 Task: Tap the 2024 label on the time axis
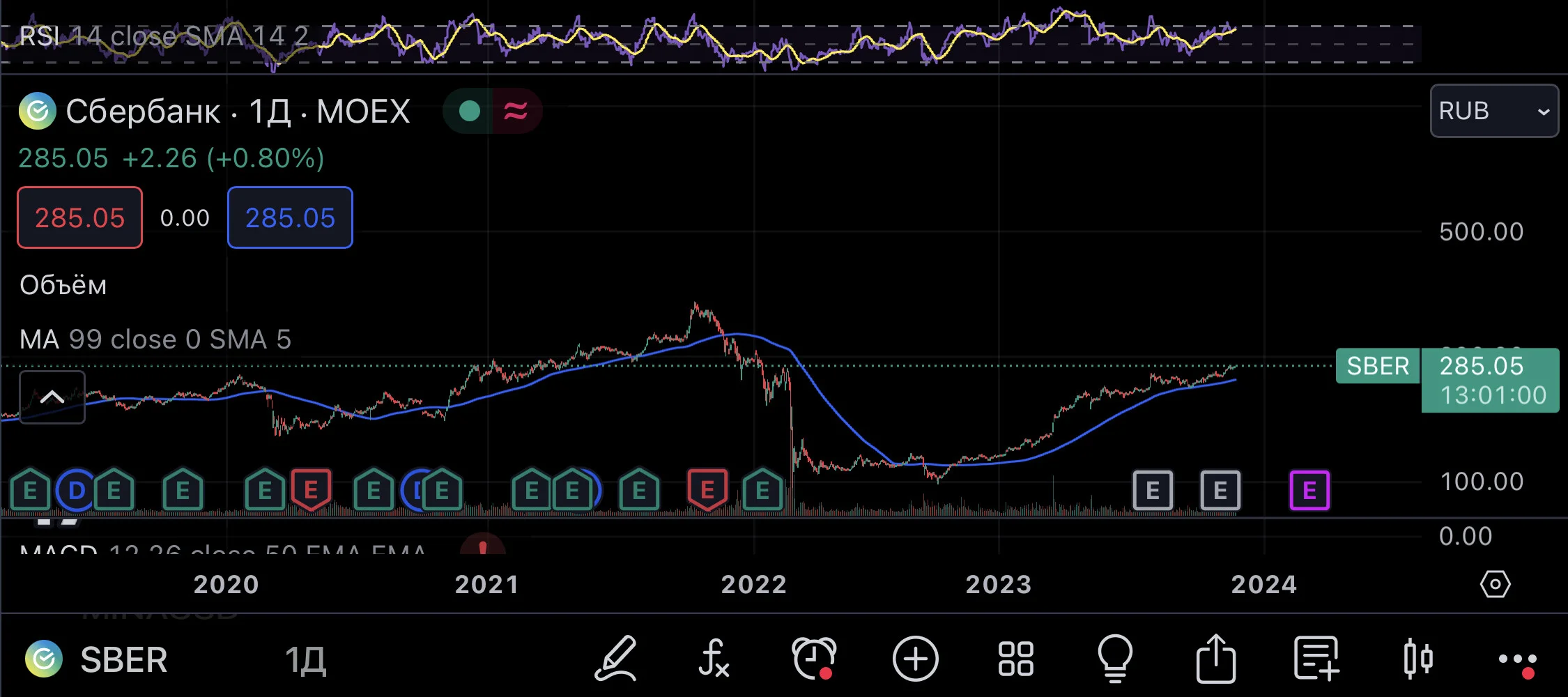[x=1264, y=584]
